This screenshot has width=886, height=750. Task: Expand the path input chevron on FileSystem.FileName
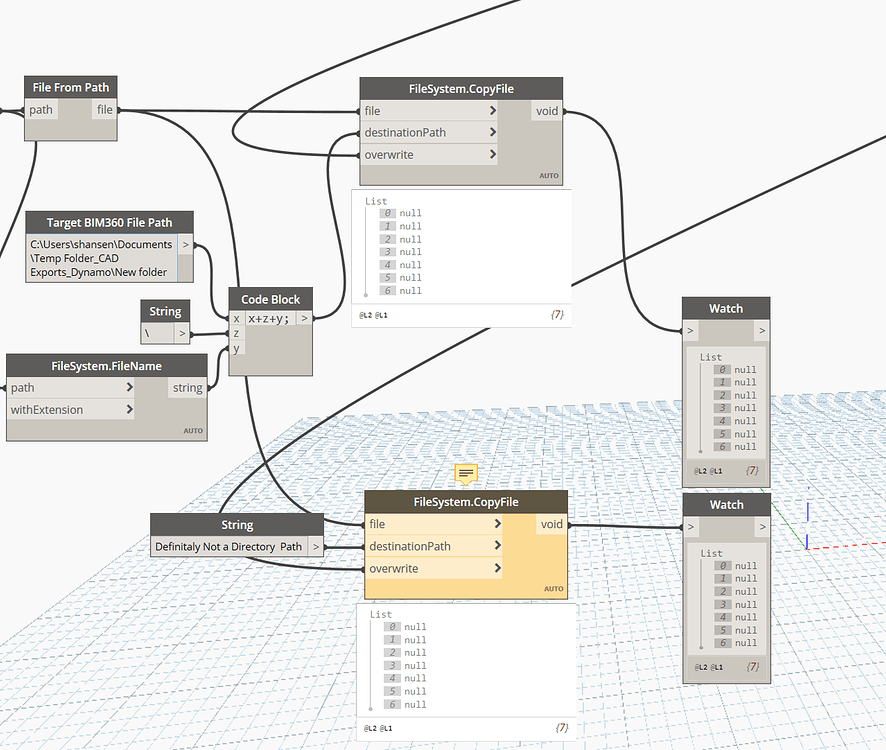click(128, 387)
